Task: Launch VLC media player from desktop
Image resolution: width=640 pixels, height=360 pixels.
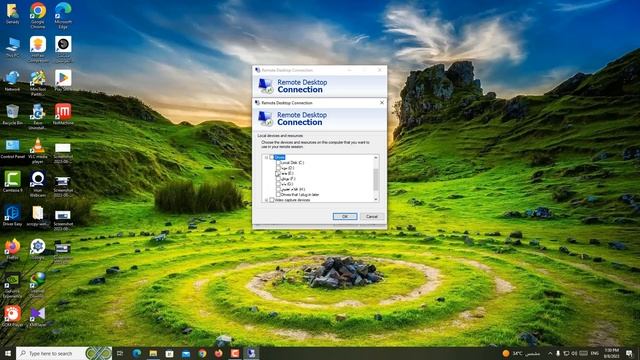Action: 38,151
